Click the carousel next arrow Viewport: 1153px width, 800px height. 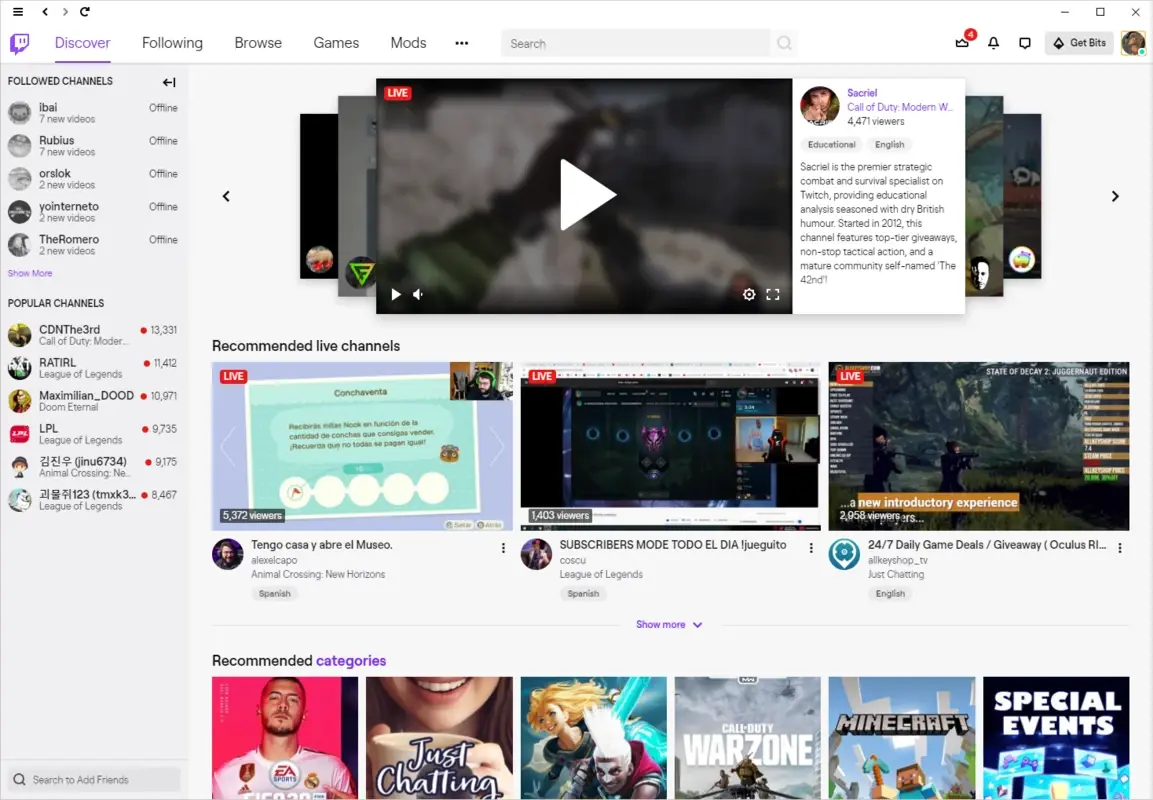[1115, 196]
